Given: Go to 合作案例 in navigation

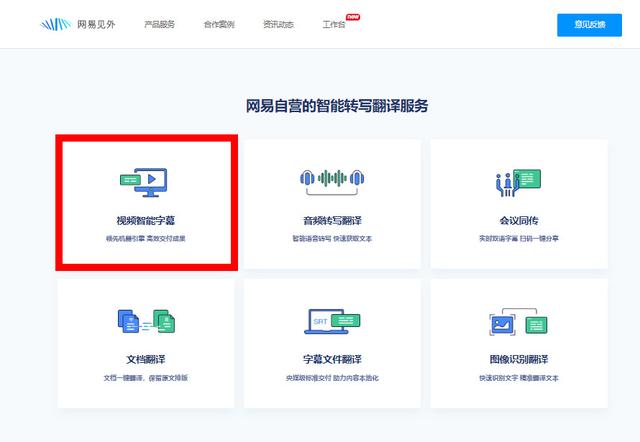Looking at the screenshot, I should click(219, 24).
